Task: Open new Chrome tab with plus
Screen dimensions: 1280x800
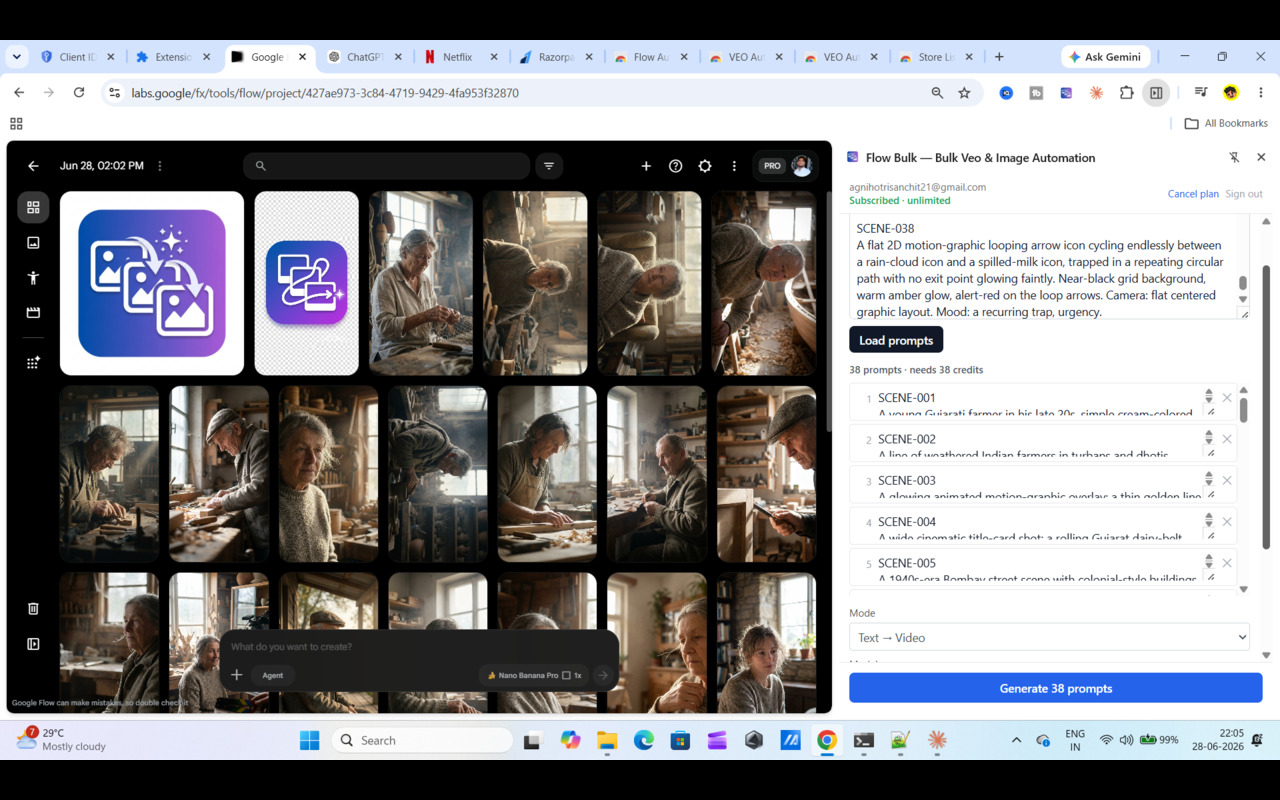Action: (999, 57)
